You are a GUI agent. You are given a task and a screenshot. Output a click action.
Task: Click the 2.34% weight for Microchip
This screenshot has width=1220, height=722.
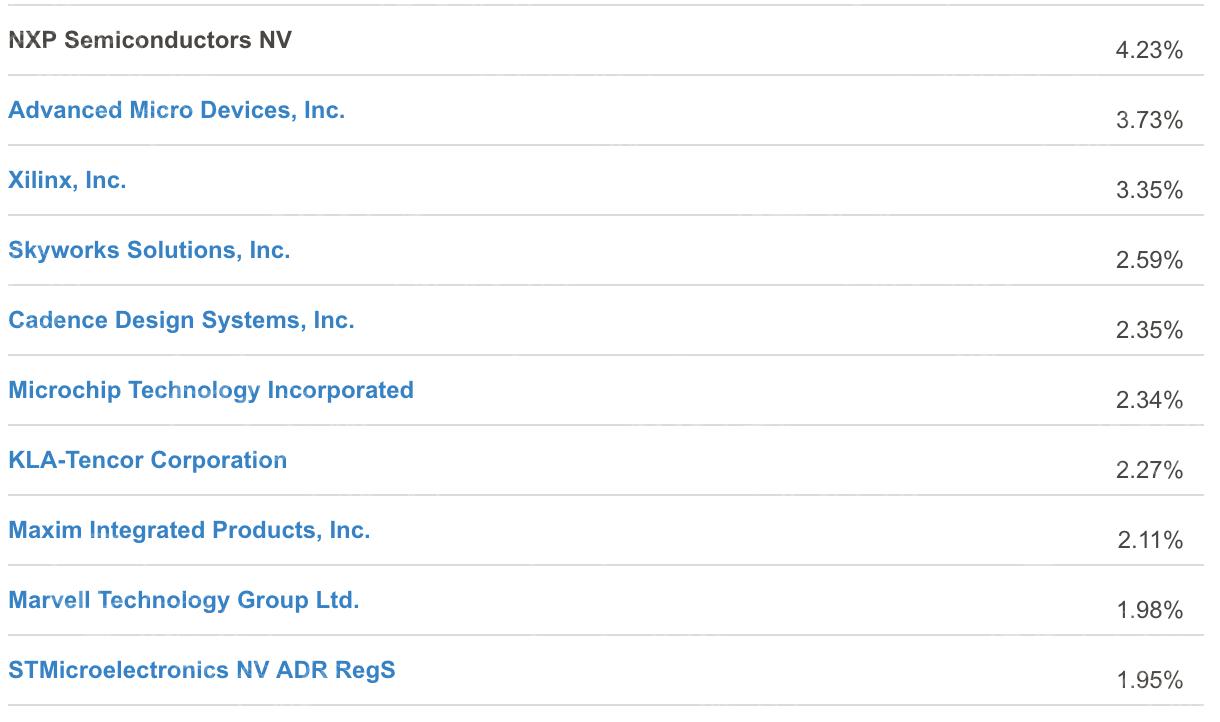click(1149, 400)
